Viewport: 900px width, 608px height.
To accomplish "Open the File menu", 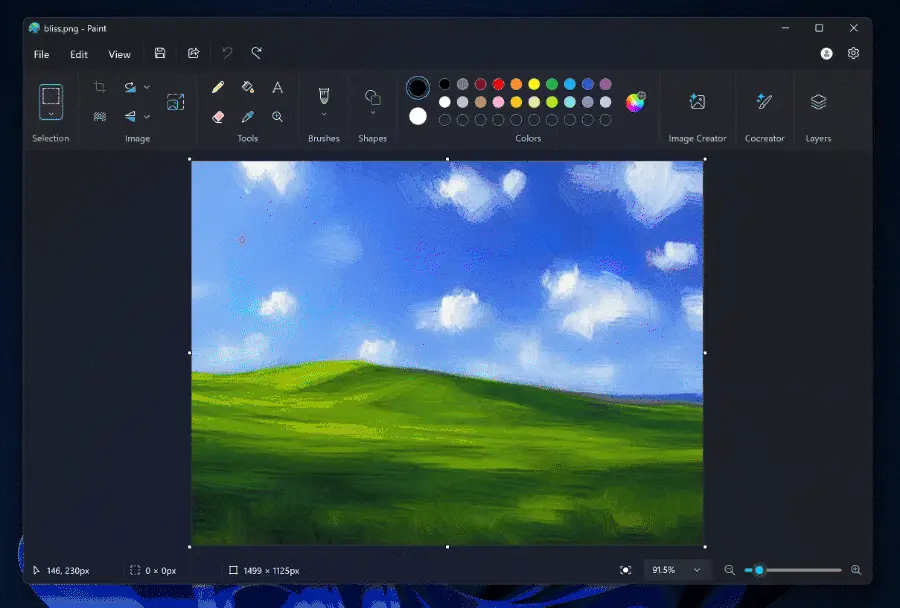I will coord(40,54).
